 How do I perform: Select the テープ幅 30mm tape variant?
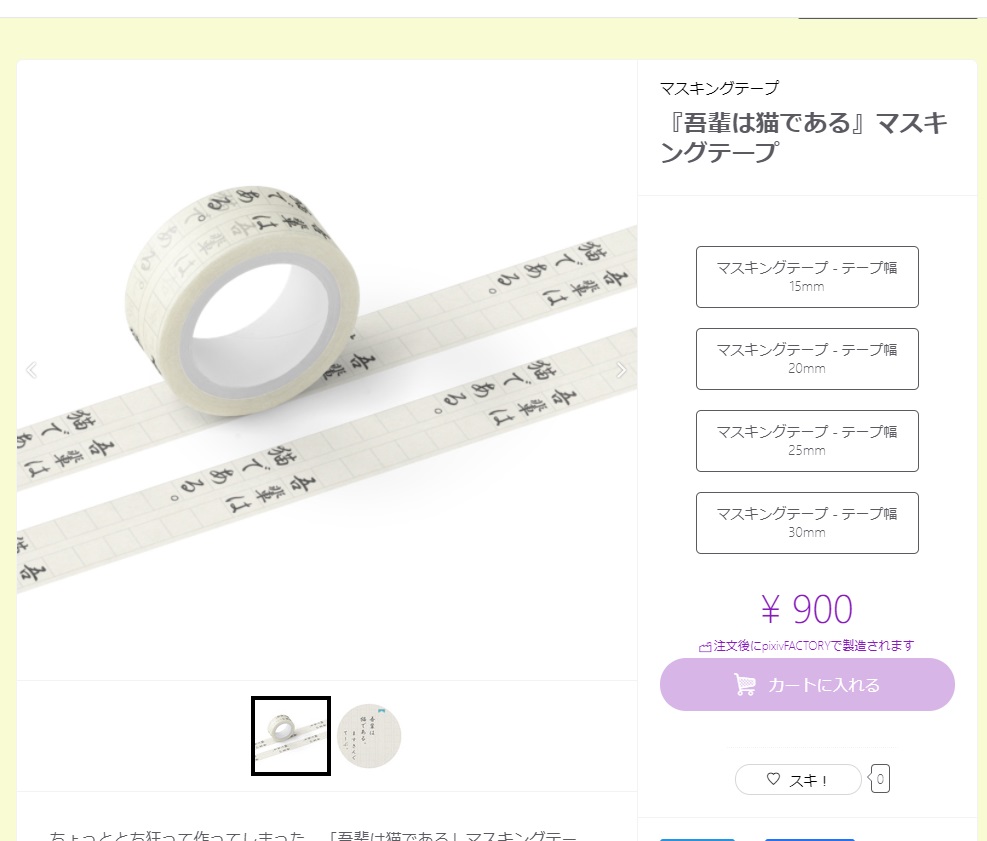tap(807, 523)
